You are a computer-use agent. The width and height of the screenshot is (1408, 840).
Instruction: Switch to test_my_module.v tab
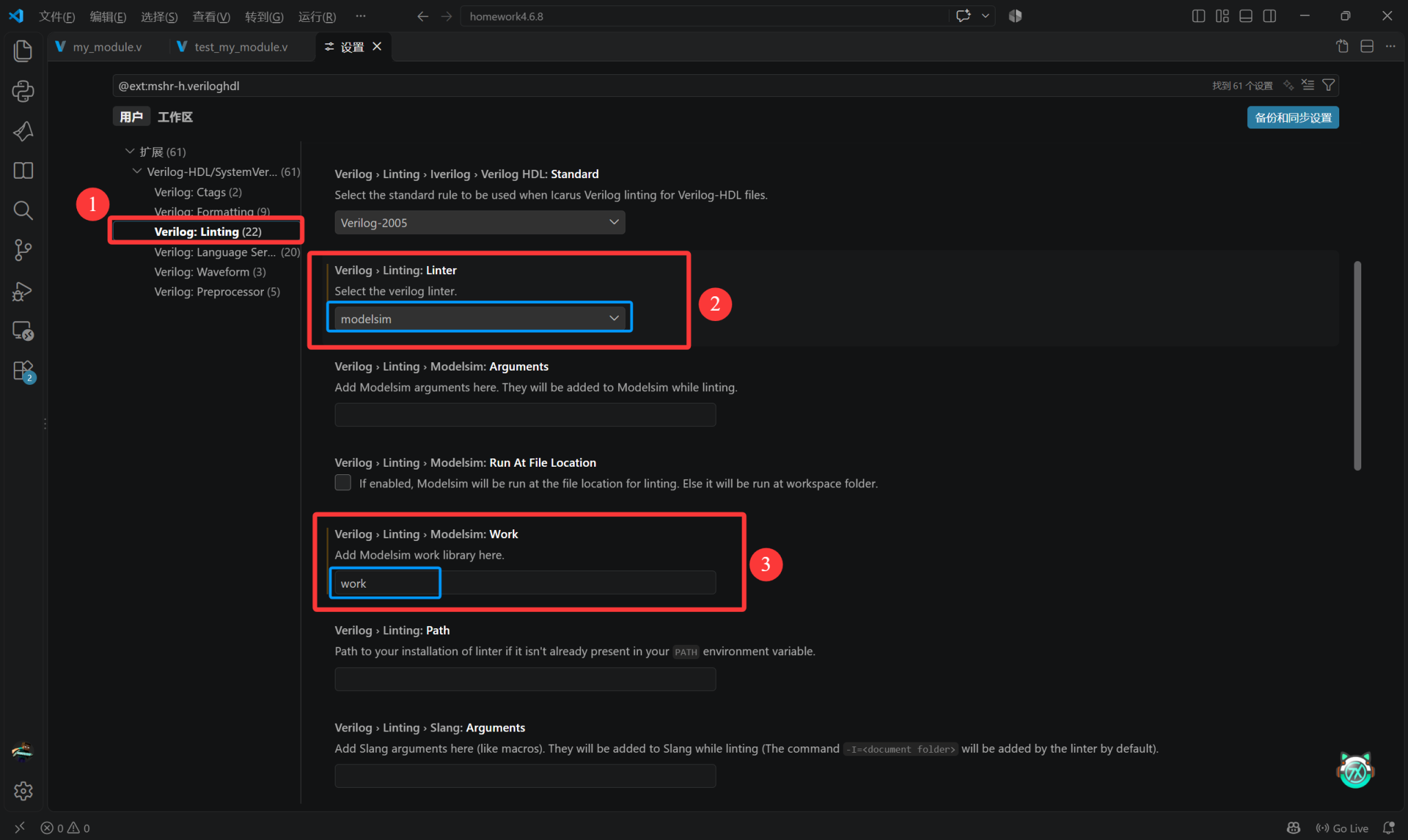(241, 47)
